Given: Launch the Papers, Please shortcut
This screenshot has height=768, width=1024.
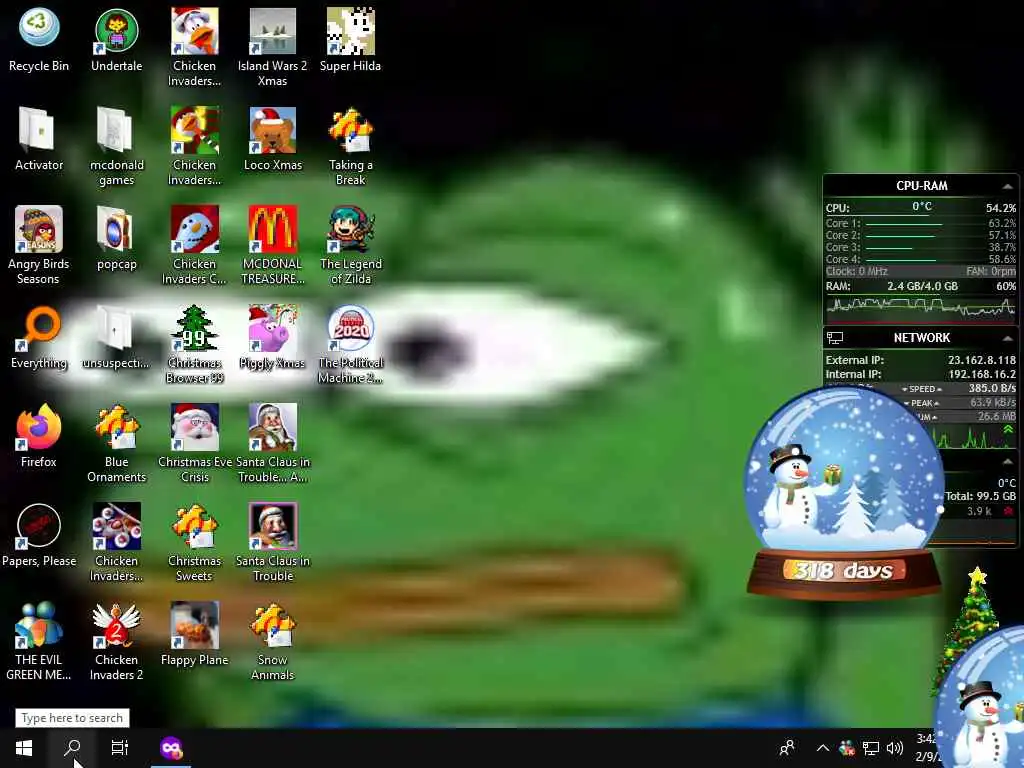Looking at the screenshot, I should (x=39, y=535).
